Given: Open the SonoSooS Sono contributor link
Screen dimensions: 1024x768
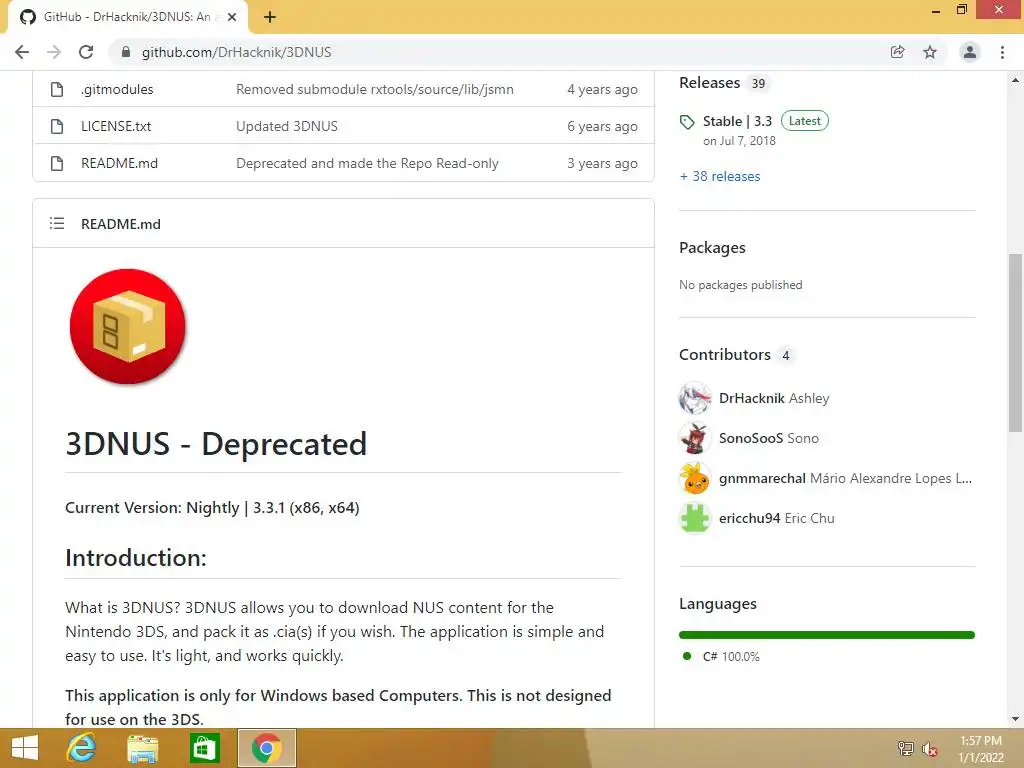Looking at the screenshot, I should [x=769, y=438].
